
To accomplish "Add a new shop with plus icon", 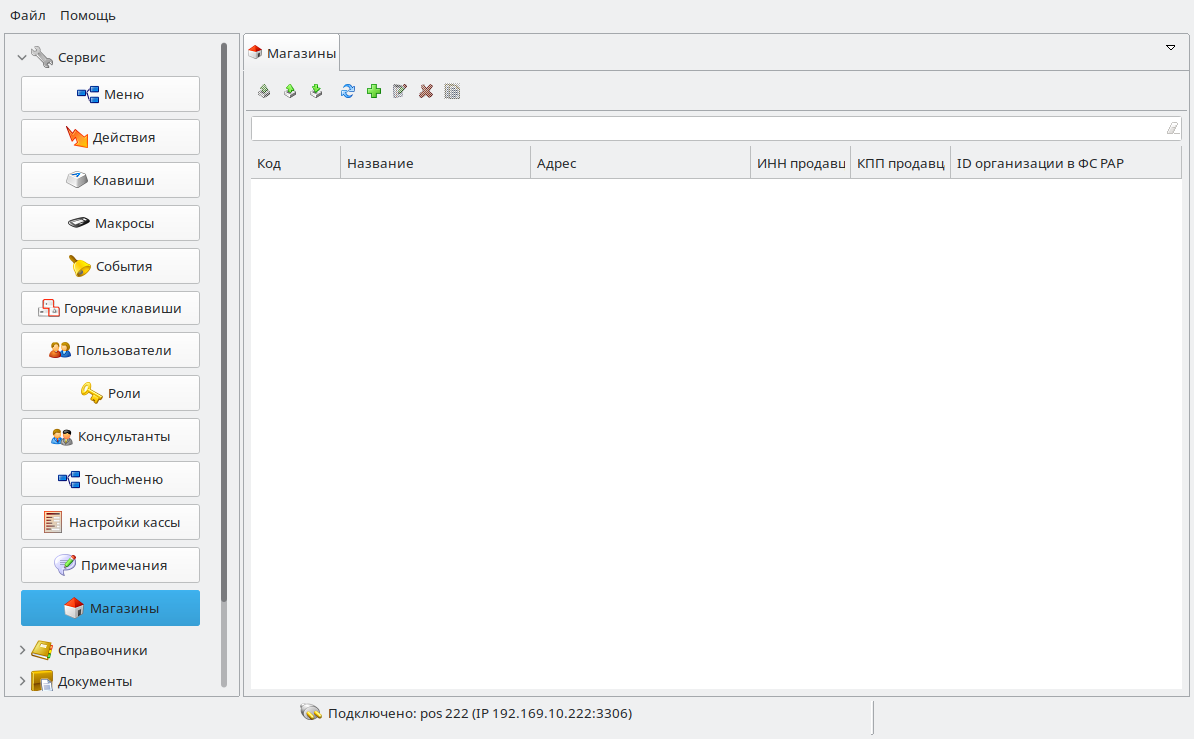I will tap(374, 91).
